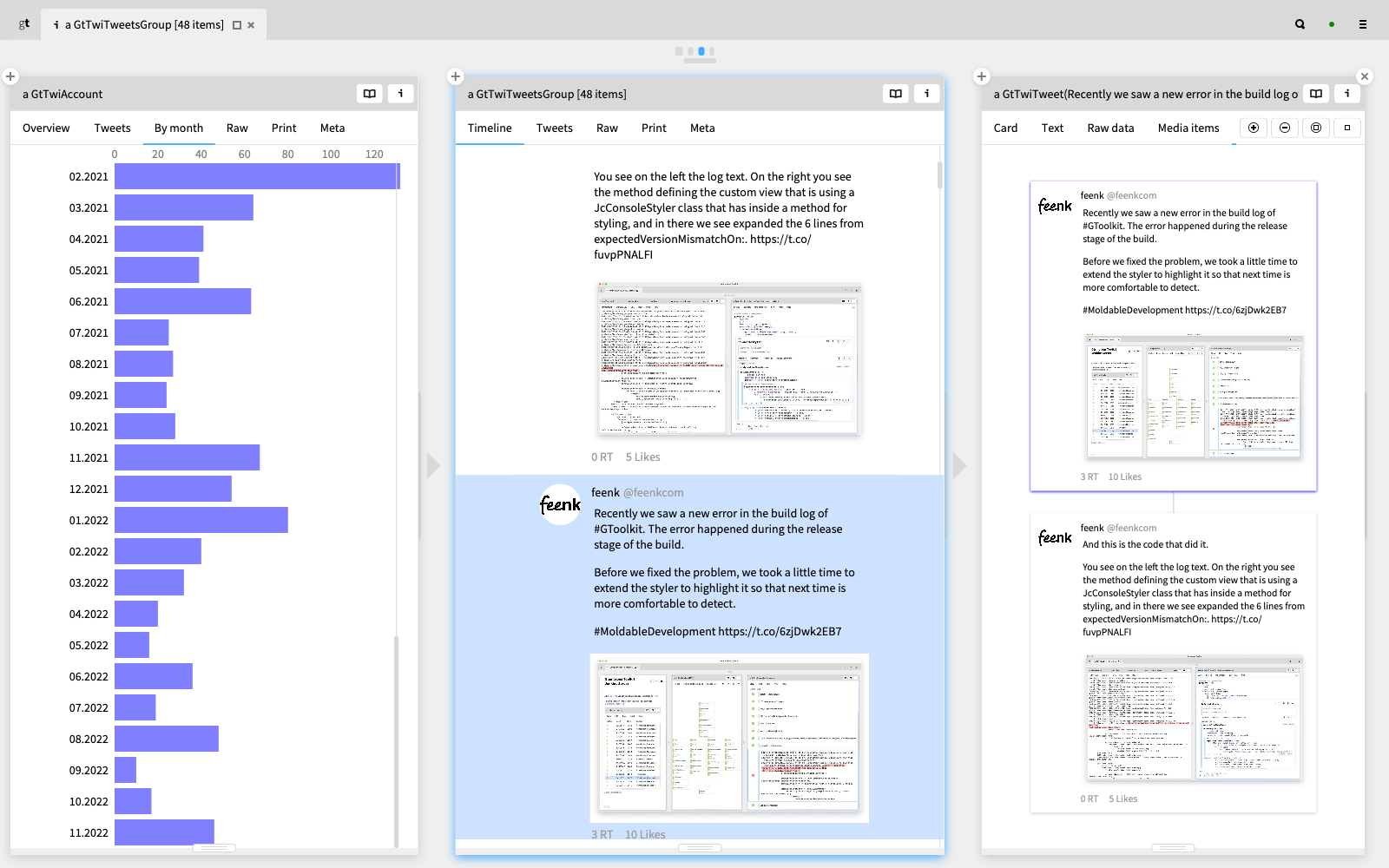
Task: Click the plus button above GtTwiAccount pane
Action: pyautogui.click(x=10, y=76)
